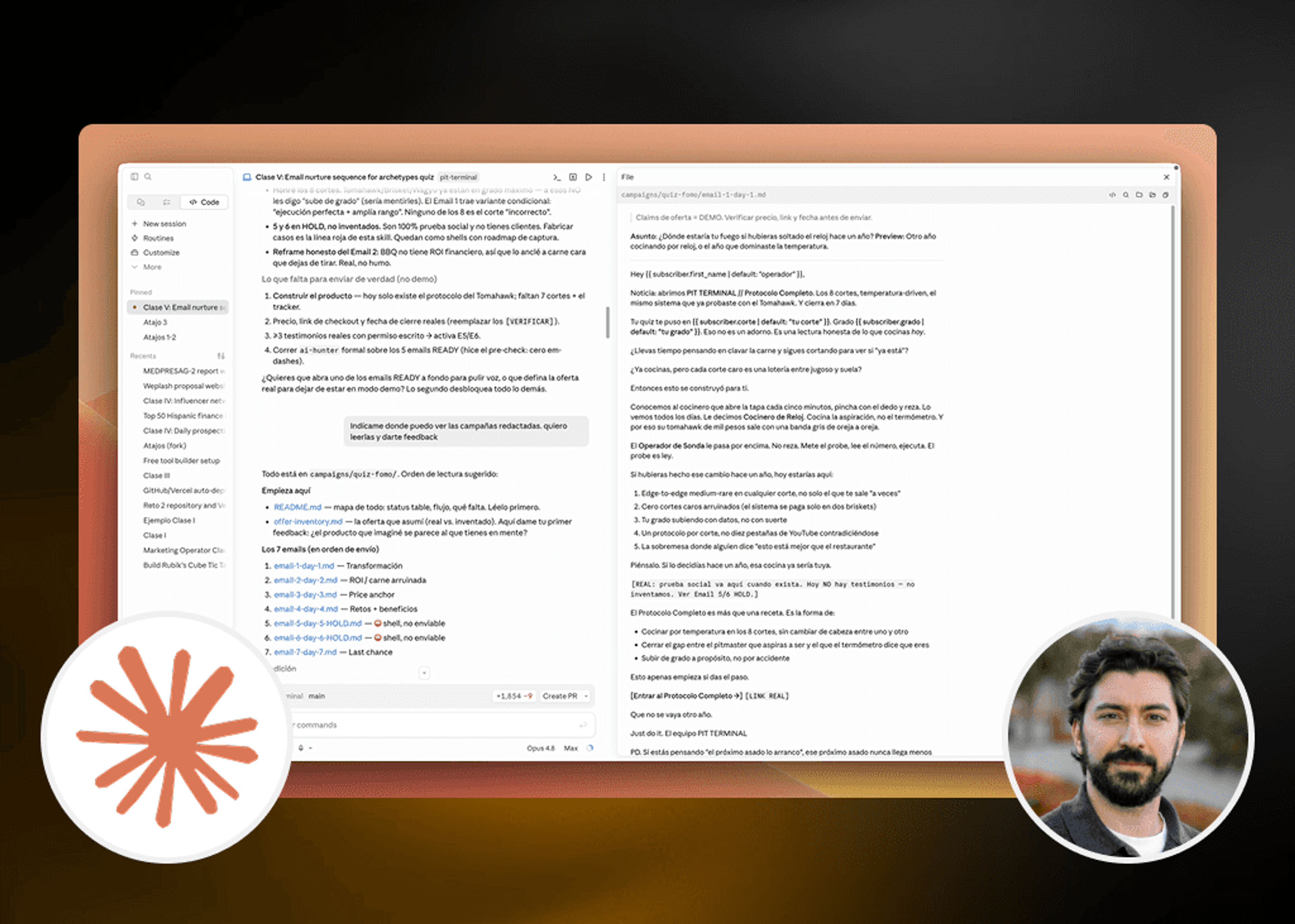
Task: Click the run play icon in header
Action: point(588,177)
